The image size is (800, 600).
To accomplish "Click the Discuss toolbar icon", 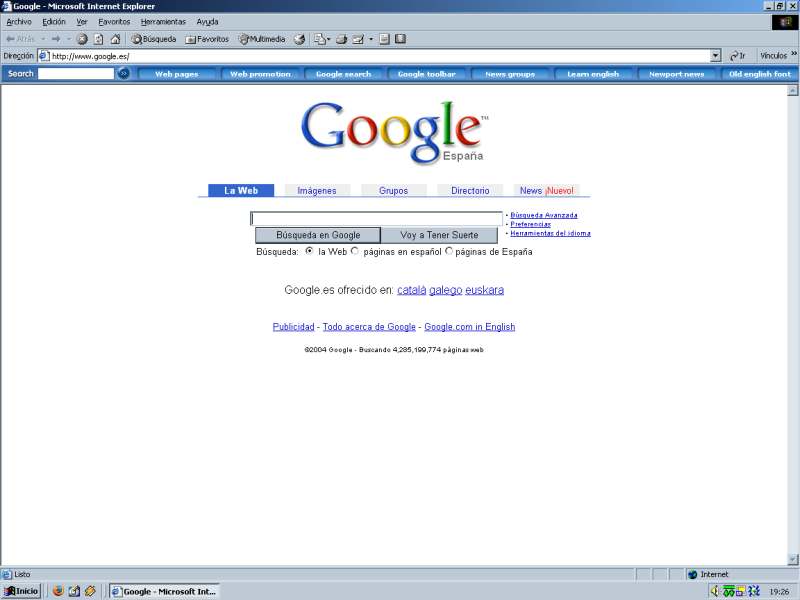I will click(385, 39).
